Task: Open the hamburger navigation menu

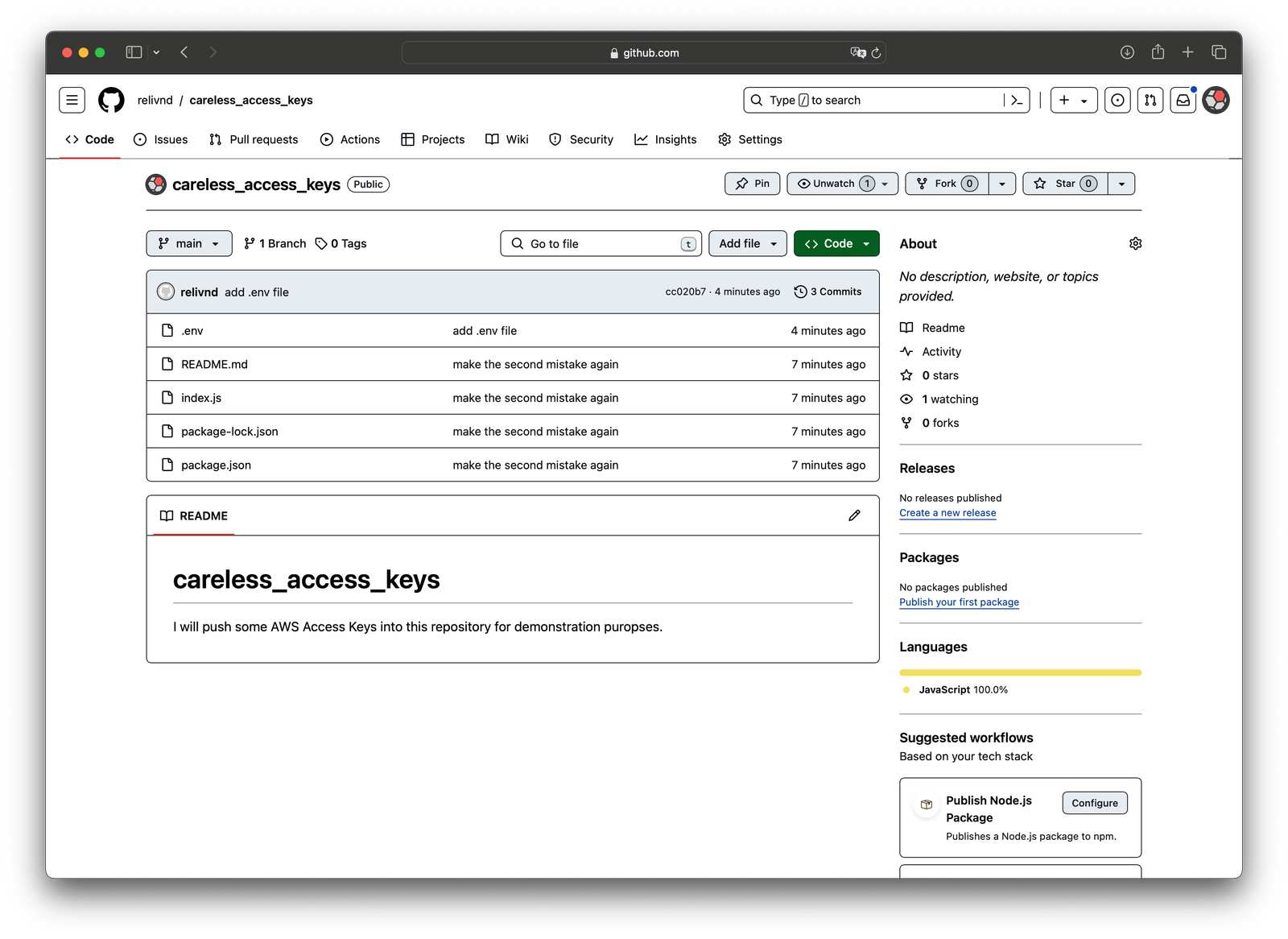Action: pos(72,100)
